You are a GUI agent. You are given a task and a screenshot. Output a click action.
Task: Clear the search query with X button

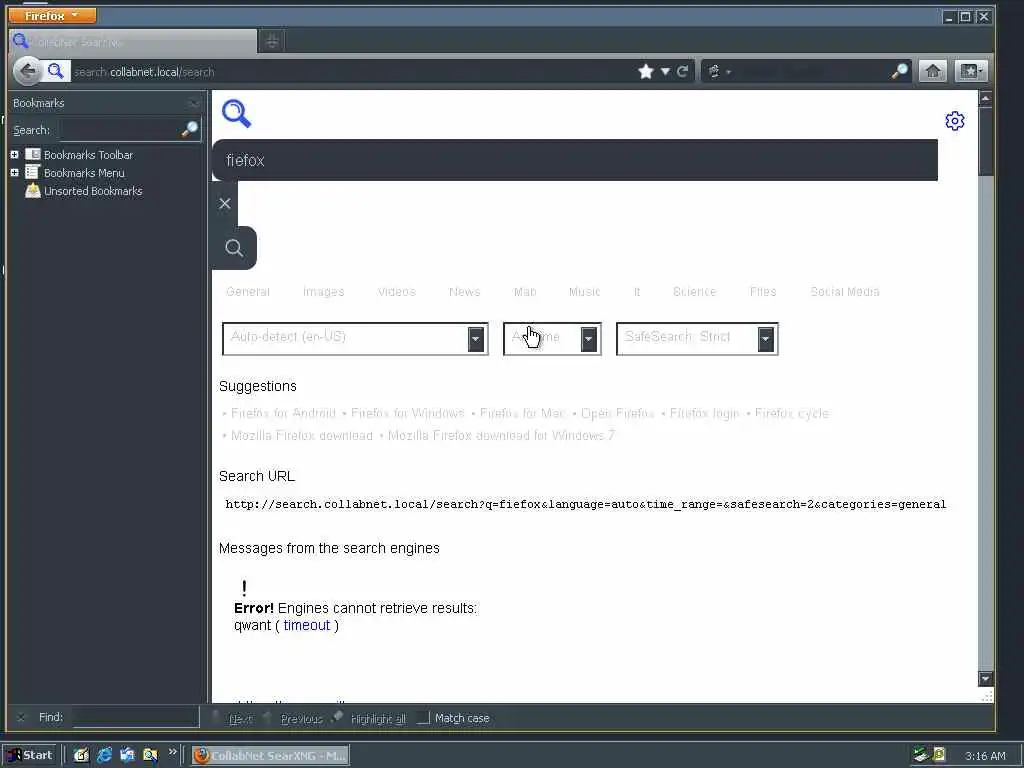[225, 204]
